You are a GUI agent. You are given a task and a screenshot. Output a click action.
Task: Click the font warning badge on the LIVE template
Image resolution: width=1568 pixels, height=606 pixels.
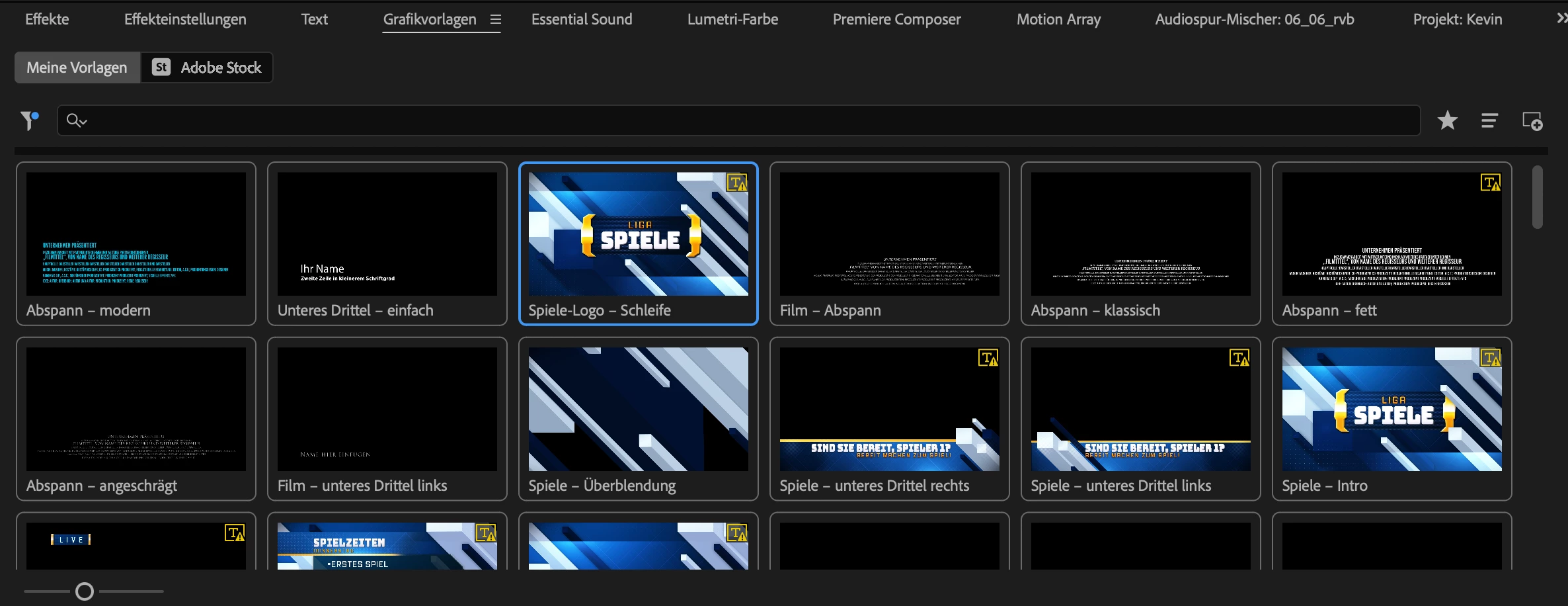[x=235, y=533]
